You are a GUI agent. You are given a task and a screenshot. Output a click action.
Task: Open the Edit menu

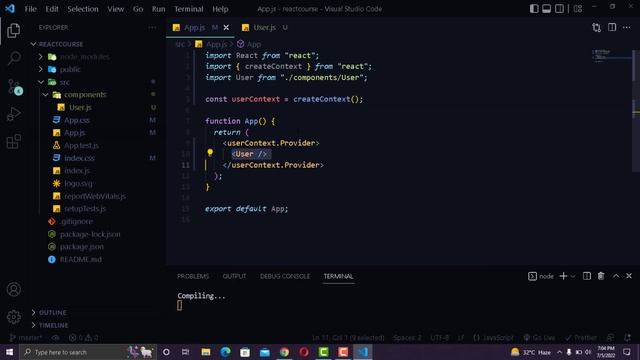[52, 9]
